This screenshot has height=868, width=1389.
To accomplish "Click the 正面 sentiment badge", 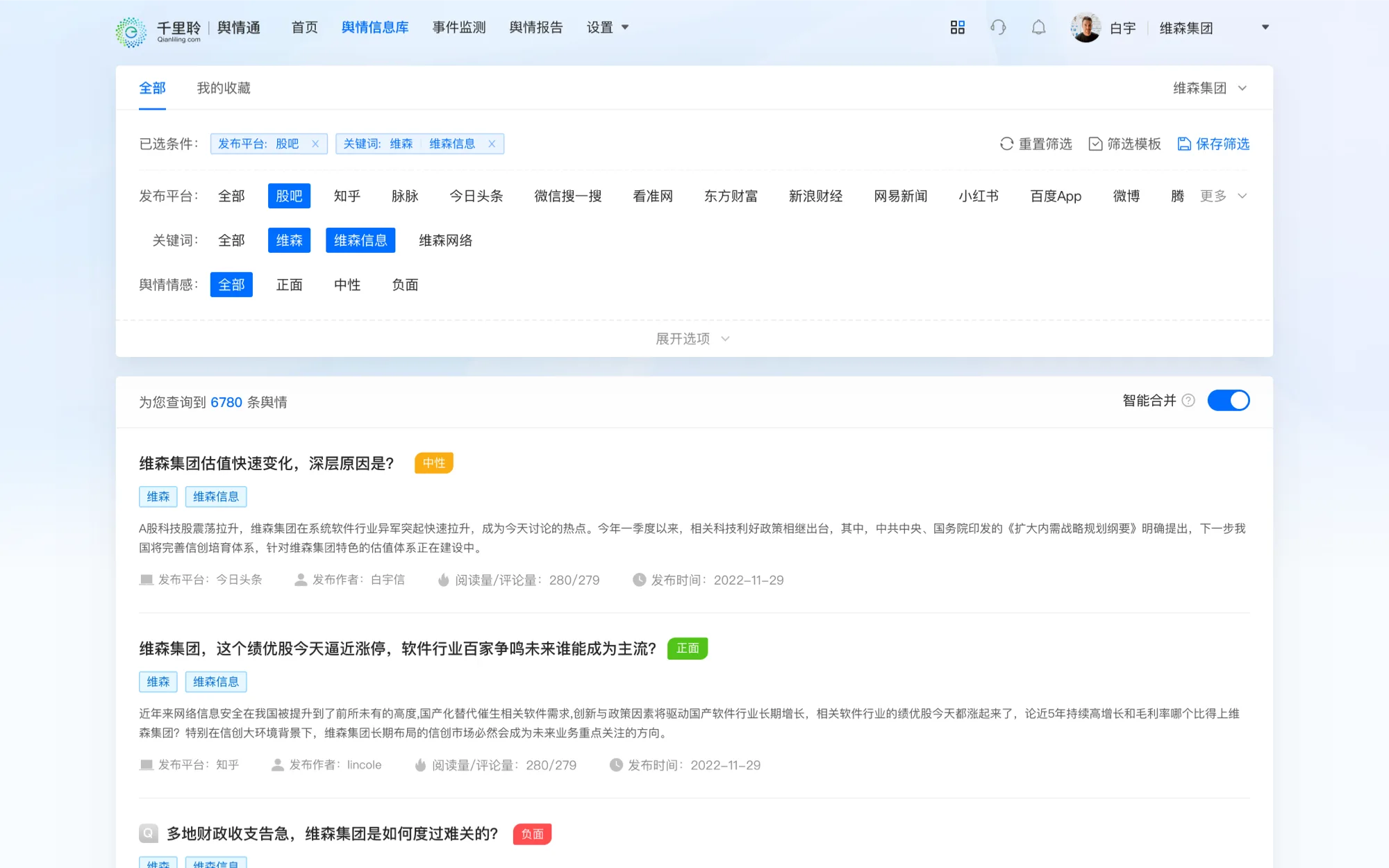I will pos(688,649).
